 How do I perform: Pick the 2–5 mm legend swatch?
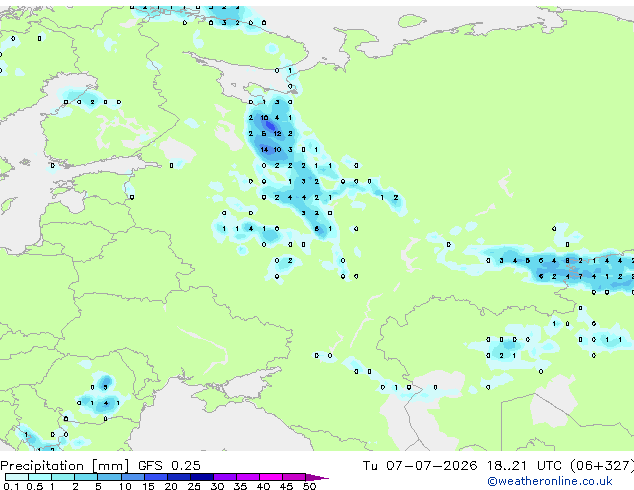click(x=86, y=477)
